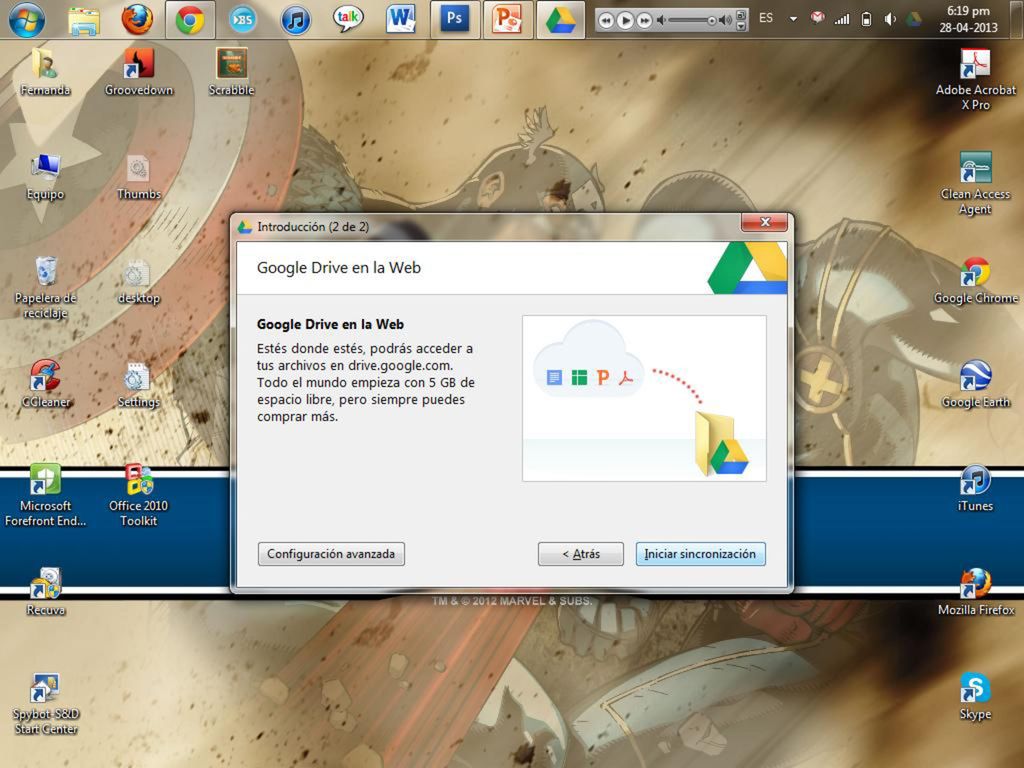Click the Drive icon in the dialog title bar
Viewport: 1024px width, 768px height.
(245, 227)
